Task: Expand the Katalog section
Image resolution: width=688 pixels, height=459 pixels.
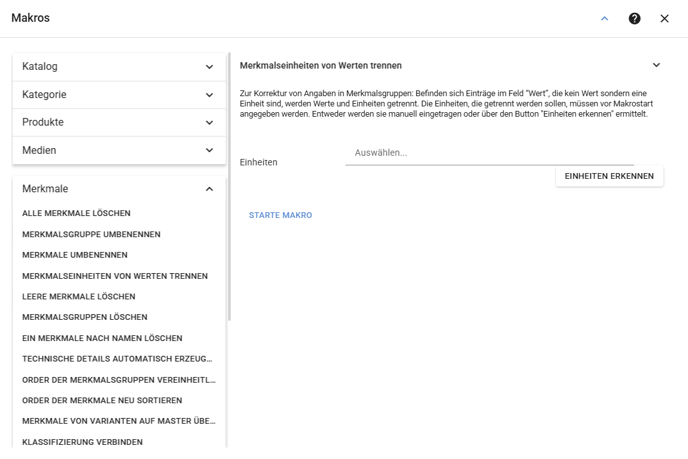Action: (119, 67)
